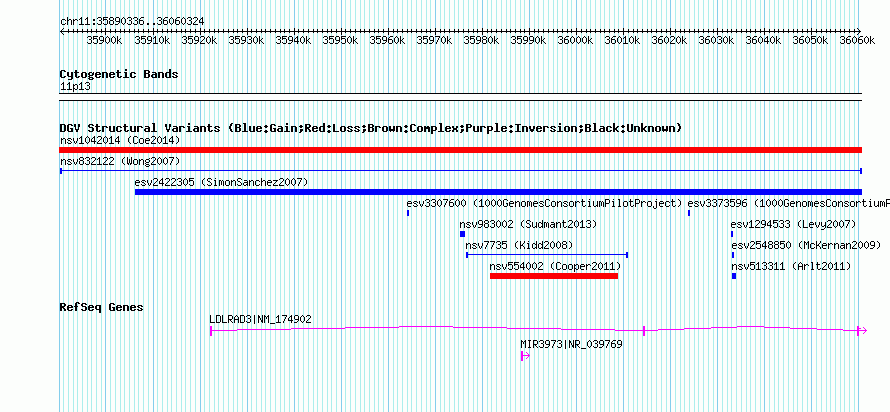Viewport: 890px width, 412px height.
Task: Click the MIR3973 gene arrow glyph
Action: point(525,356)
